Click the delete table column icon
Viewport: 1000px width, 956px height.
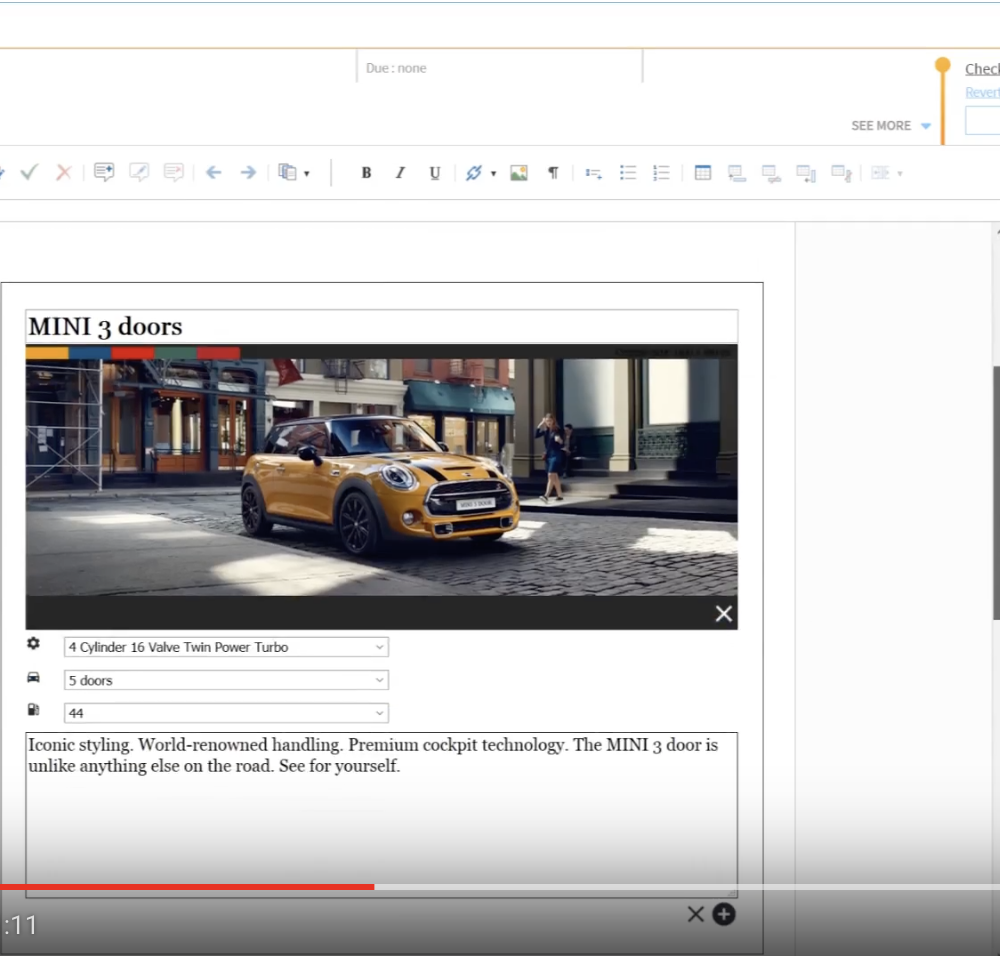(841, 173)
